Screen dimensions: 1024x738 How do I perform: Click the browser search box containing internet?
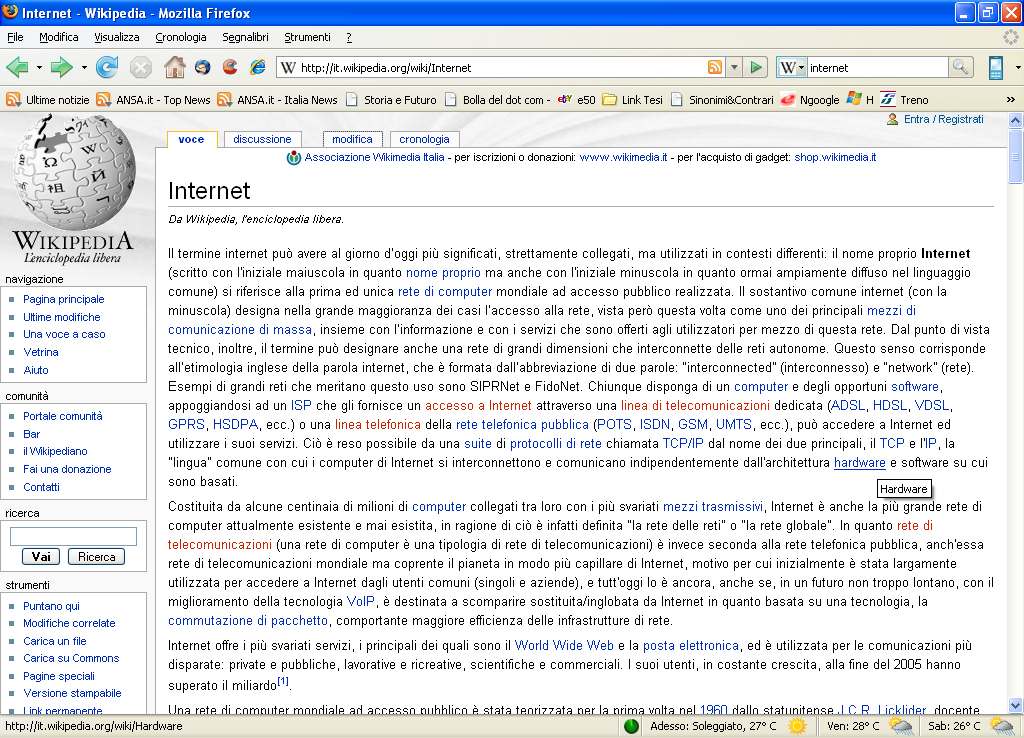click(x=877, y=67)
